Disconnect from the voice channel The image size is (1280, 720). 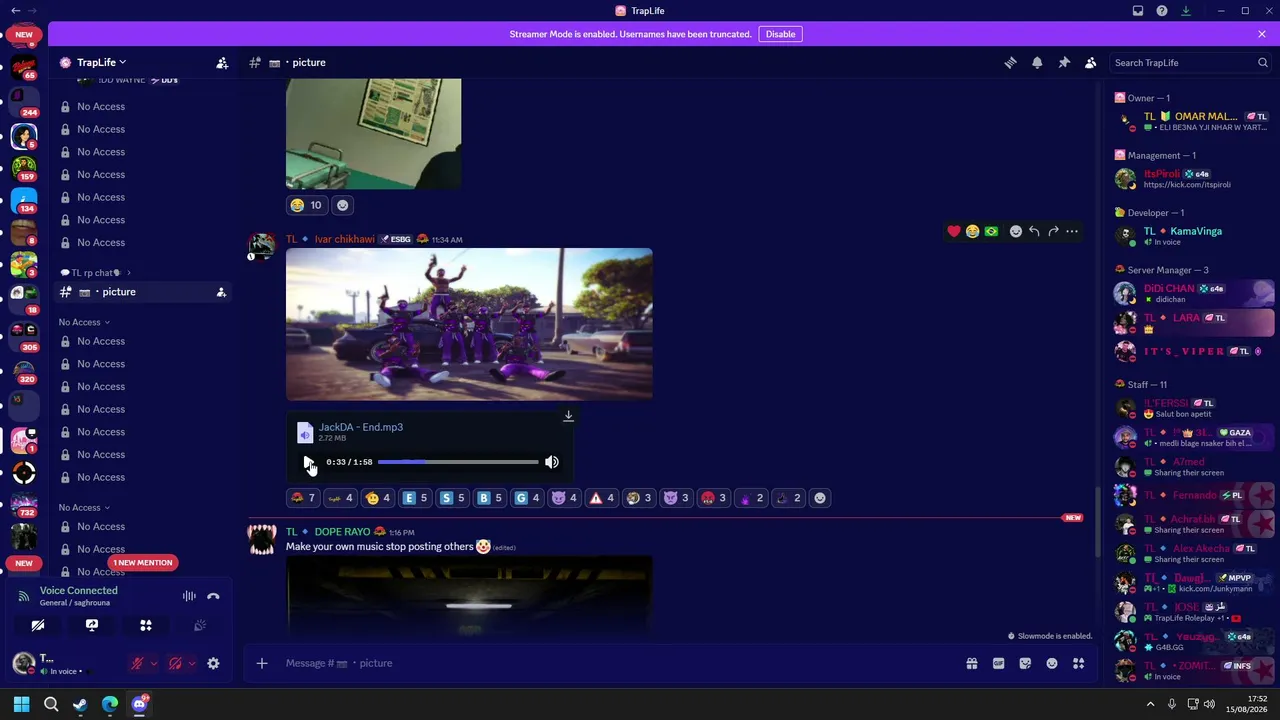pyautogui.click(x=213, y=596)
